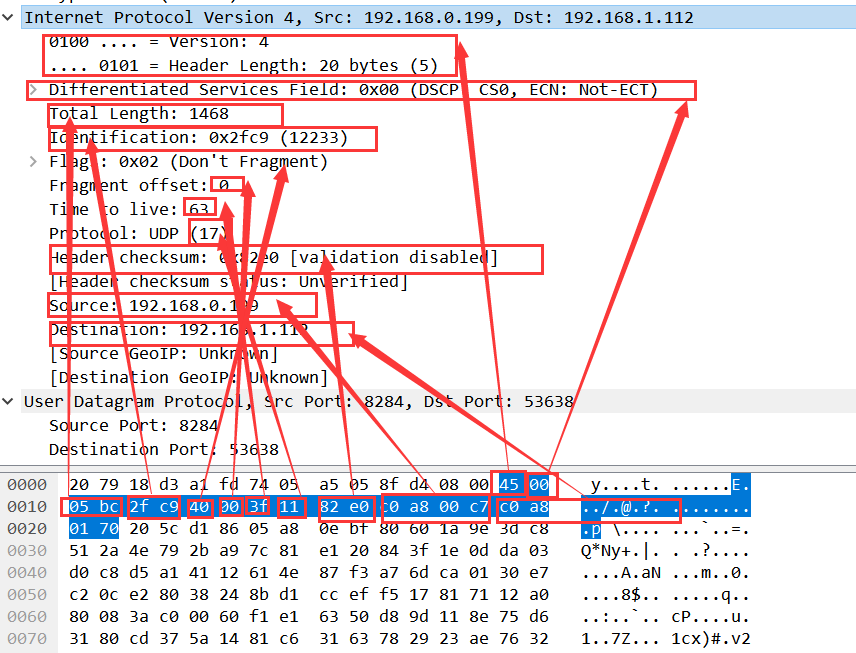The width and height of the screenshot is (856, 653).
Task: Click hex offset 0010 in bytes pane
Action: point(27,507)
